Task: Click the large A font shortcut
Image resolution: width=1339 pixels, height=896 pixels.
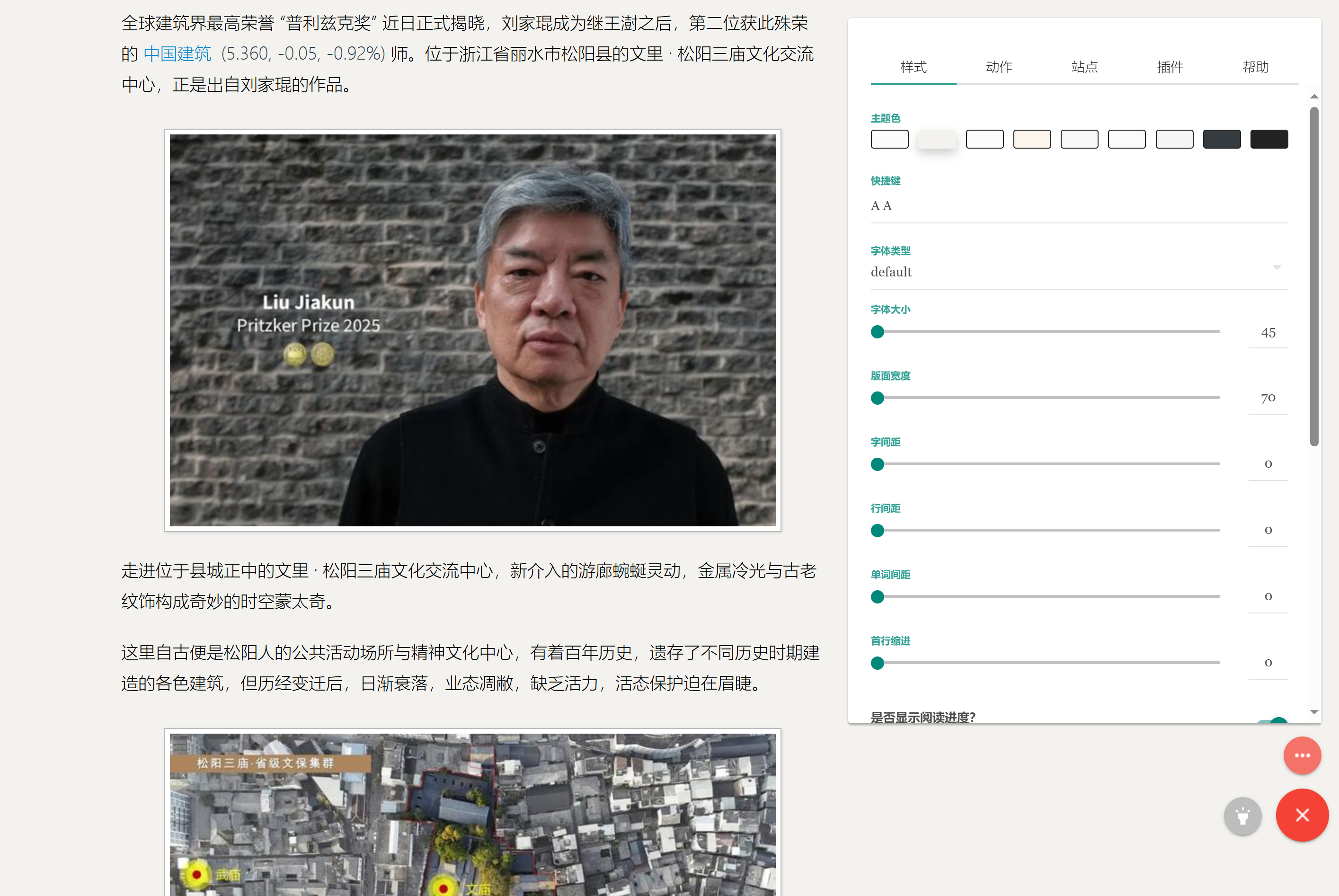Action: 888,205
